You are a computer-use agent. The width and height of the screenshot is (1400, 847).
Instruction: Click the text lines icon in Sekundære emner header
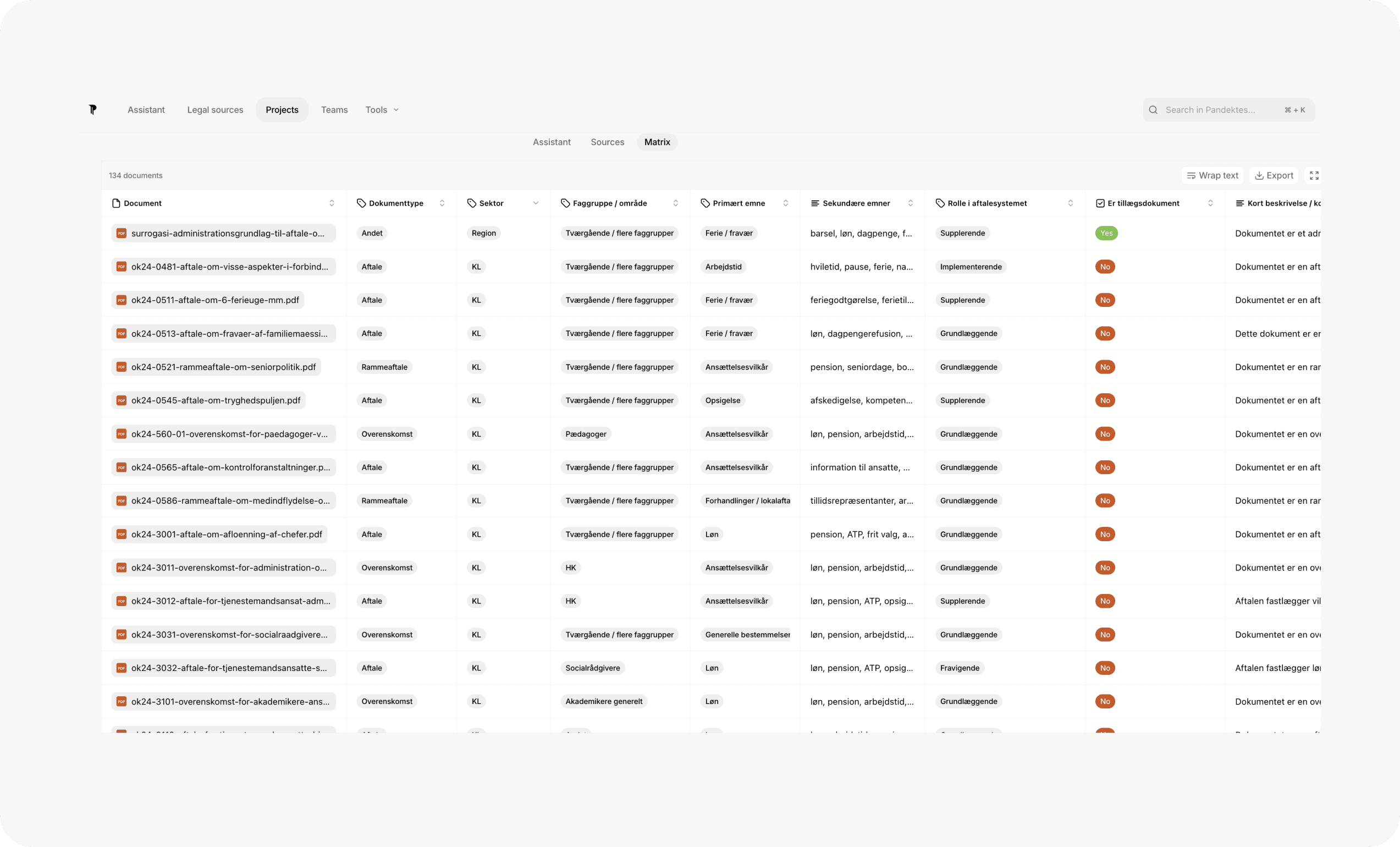click(815, 204)
